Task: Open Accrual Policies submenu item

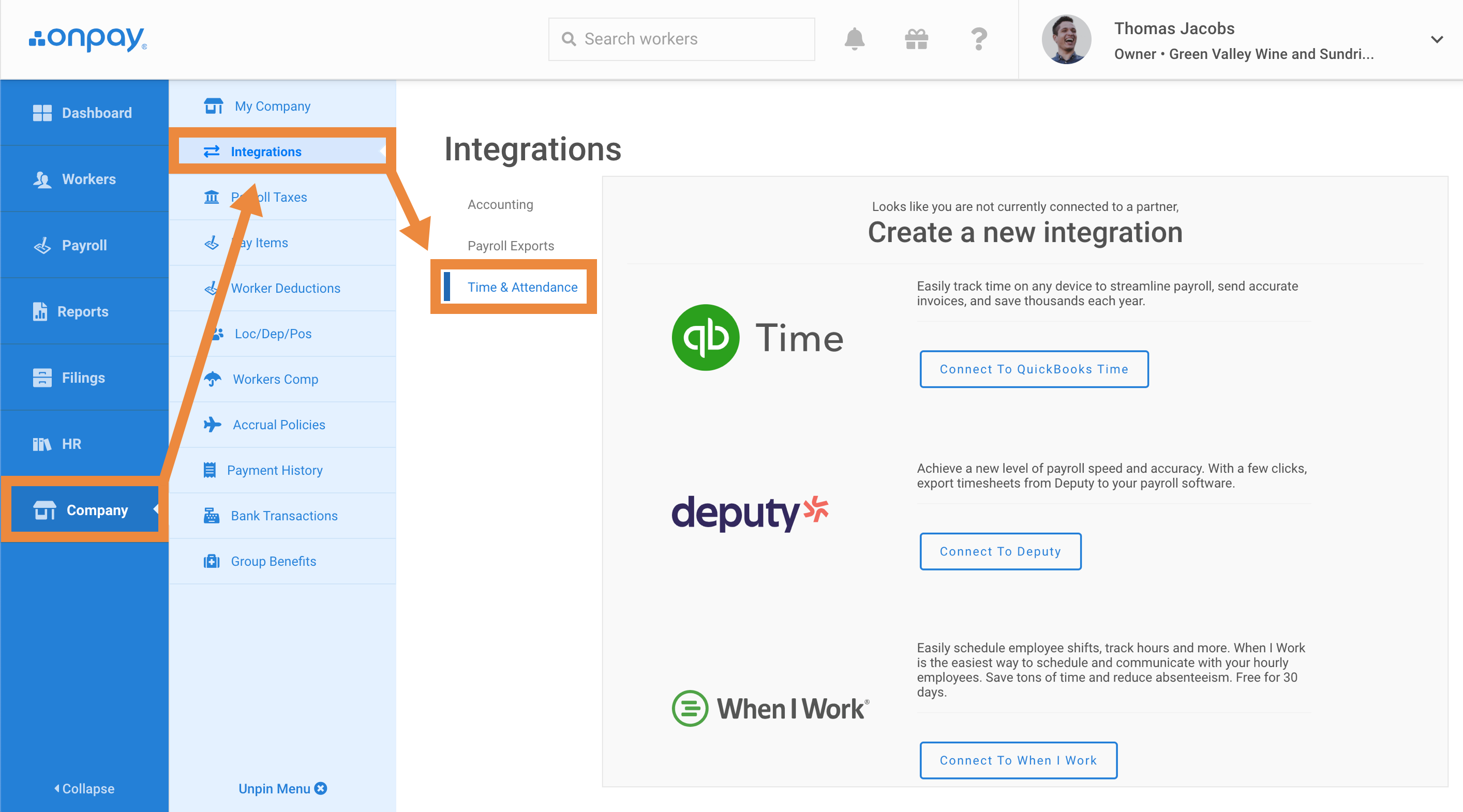Action: tap(282, 424)
